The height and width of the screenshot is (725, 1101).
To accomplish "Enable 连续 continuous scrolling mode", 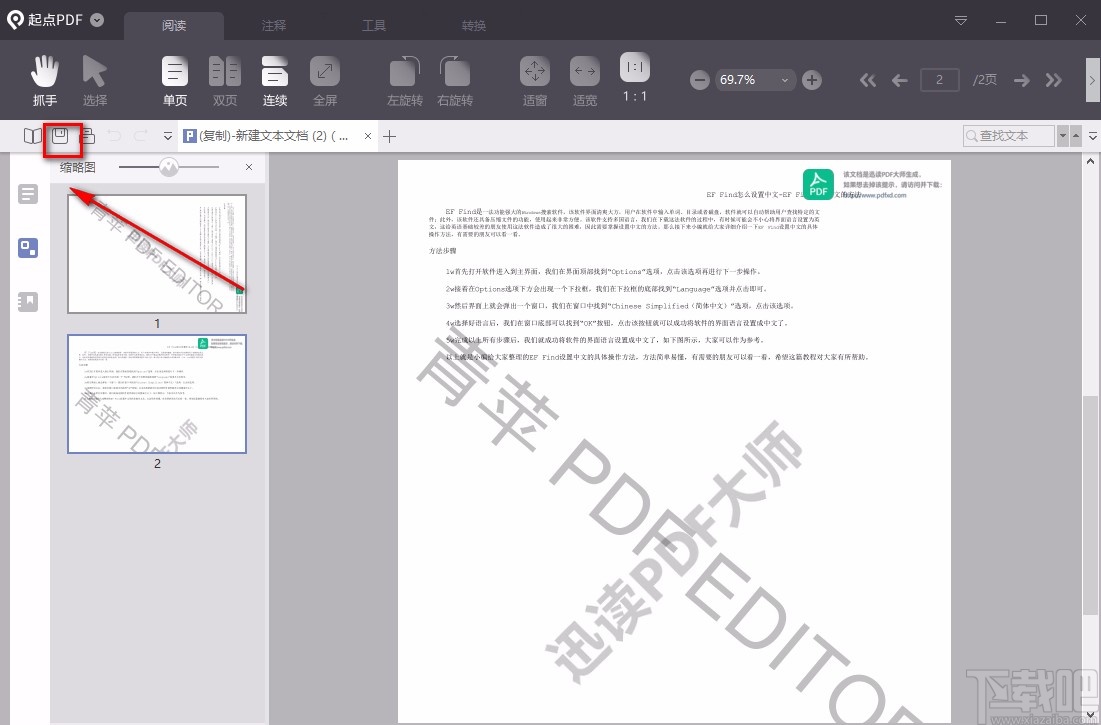I will tap(274, 80).
